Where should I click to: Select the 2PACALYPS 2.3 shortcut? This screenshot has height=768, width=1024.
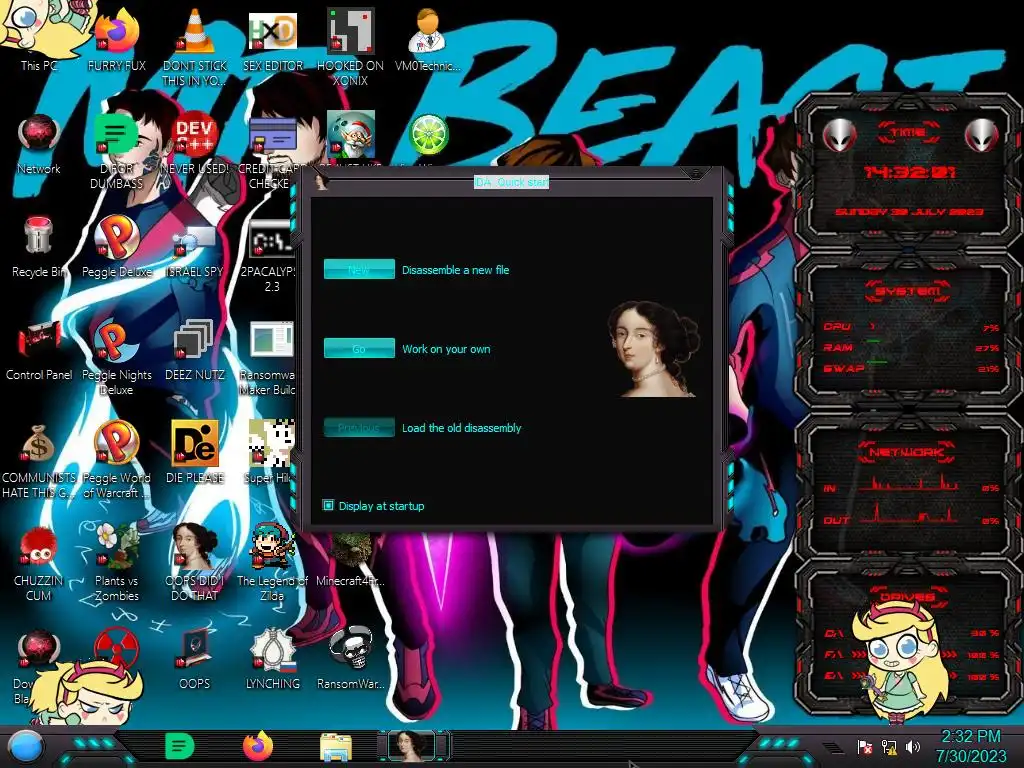[x=269, y=255]
